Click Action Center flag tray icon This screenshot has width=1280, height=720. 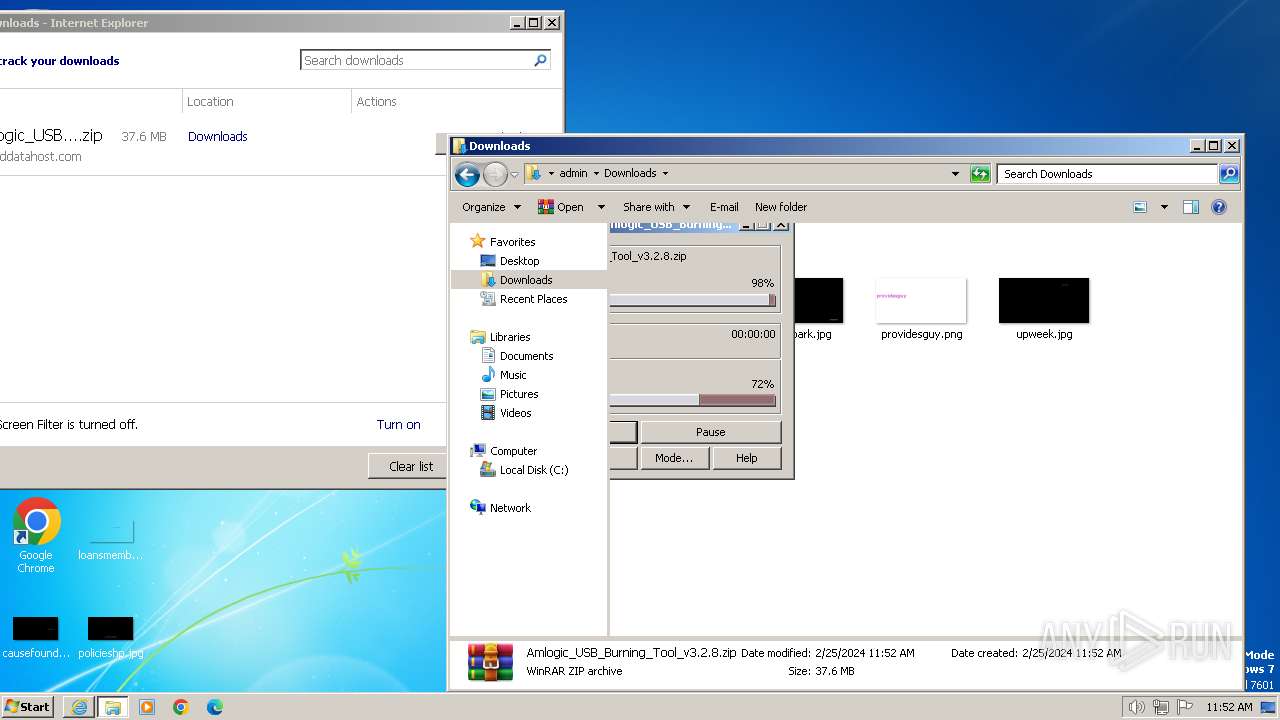(1185, 707)
